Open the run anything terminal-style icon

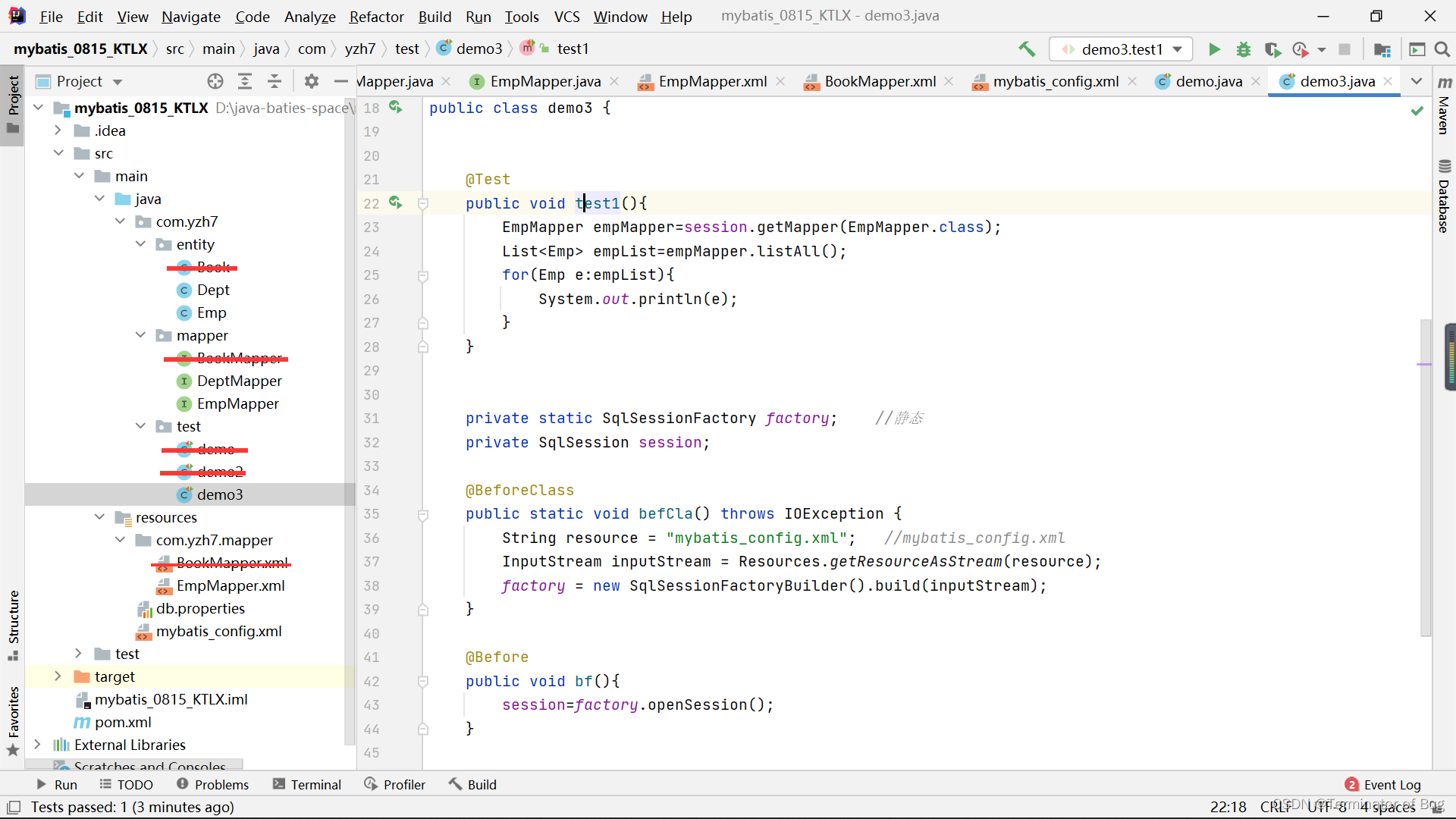(1417, 49)
